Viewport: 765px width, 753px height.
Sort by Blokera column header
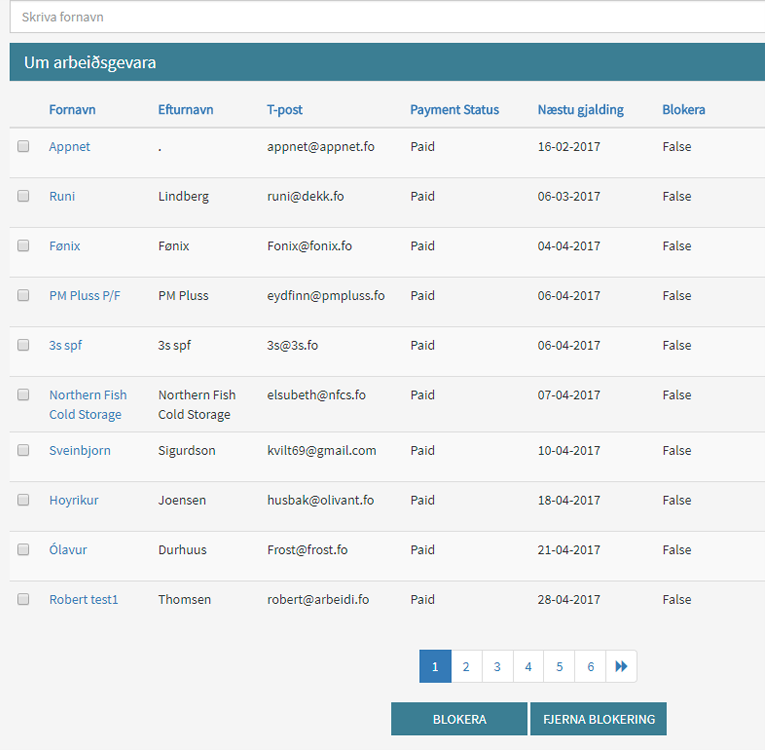pos(684,109)
